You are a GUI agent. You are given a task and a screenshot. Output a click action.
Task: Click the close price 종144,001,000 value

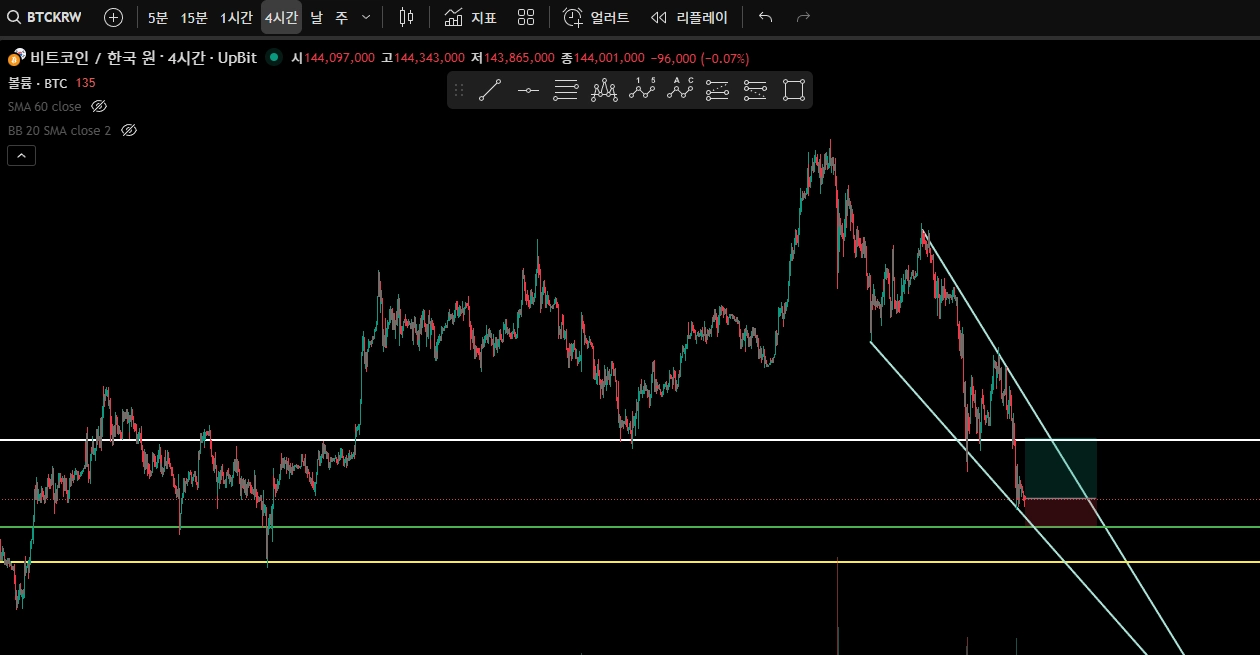coord(603,58)
